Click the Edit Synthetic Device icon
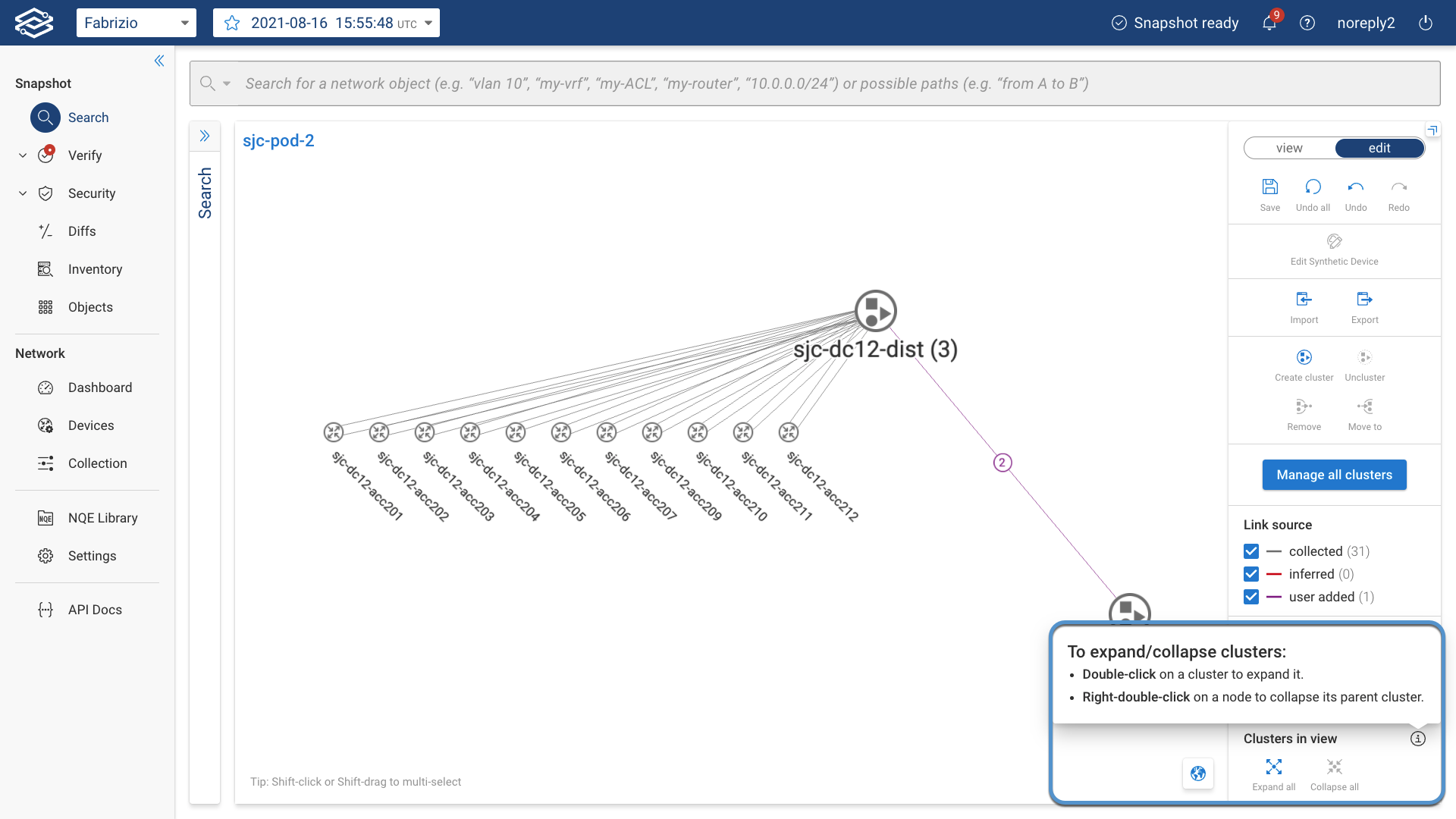Viewport: 1456px width, 819px height. click(x=1334, y=241)
